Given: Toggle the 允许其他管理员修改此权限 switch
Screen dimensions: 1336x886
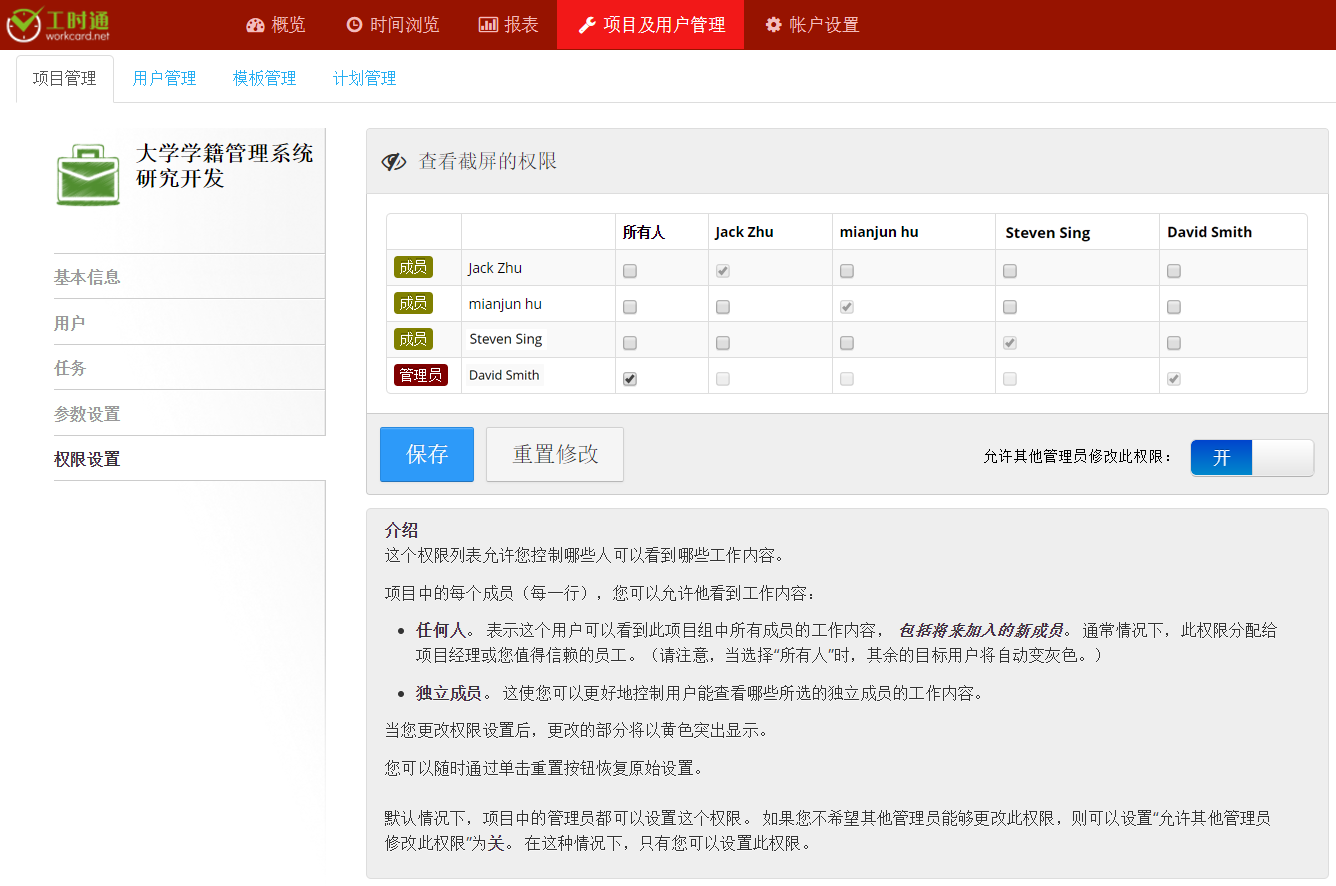Looking at the screenshot, I should pyautogui.click(x=1251, y=458).
